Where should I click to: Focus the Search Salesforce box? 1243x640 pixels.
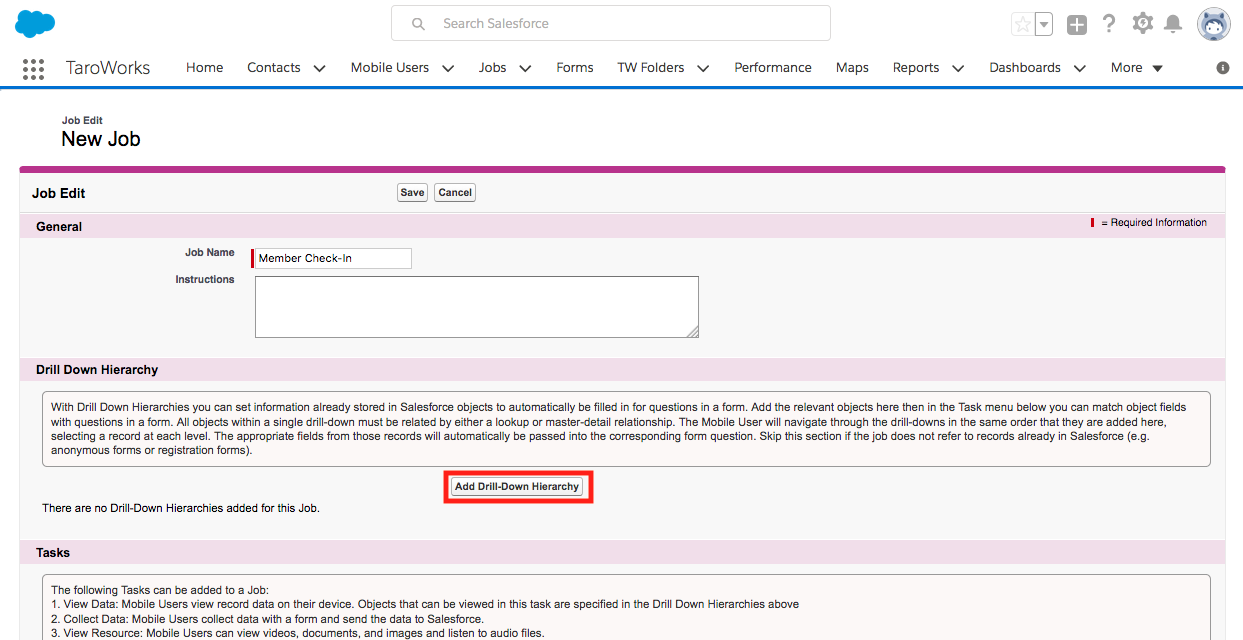tap(610, 23)
